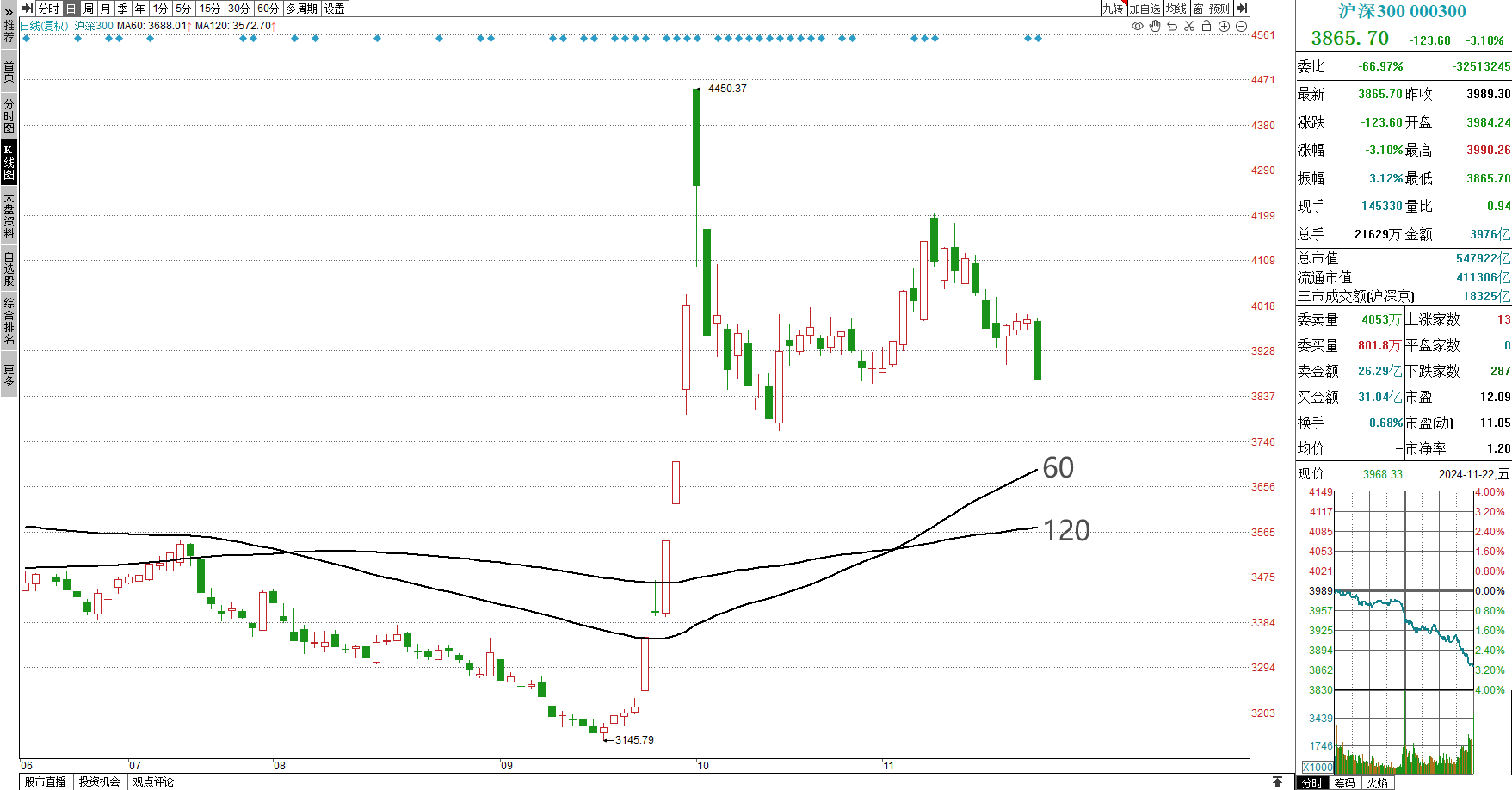Viewport: 1512px width, 790px height.
Task: Open 自选股 in left sidebar
Action: 9,268
